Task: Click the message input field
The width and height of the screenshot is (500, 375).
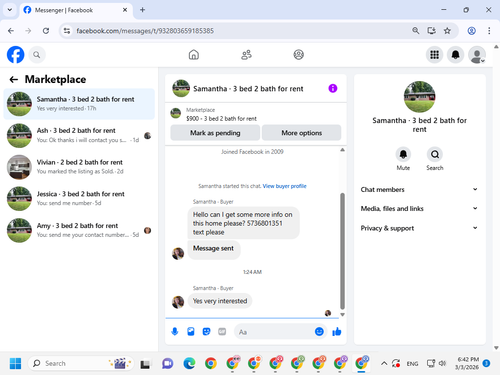Action: (275, 332)
